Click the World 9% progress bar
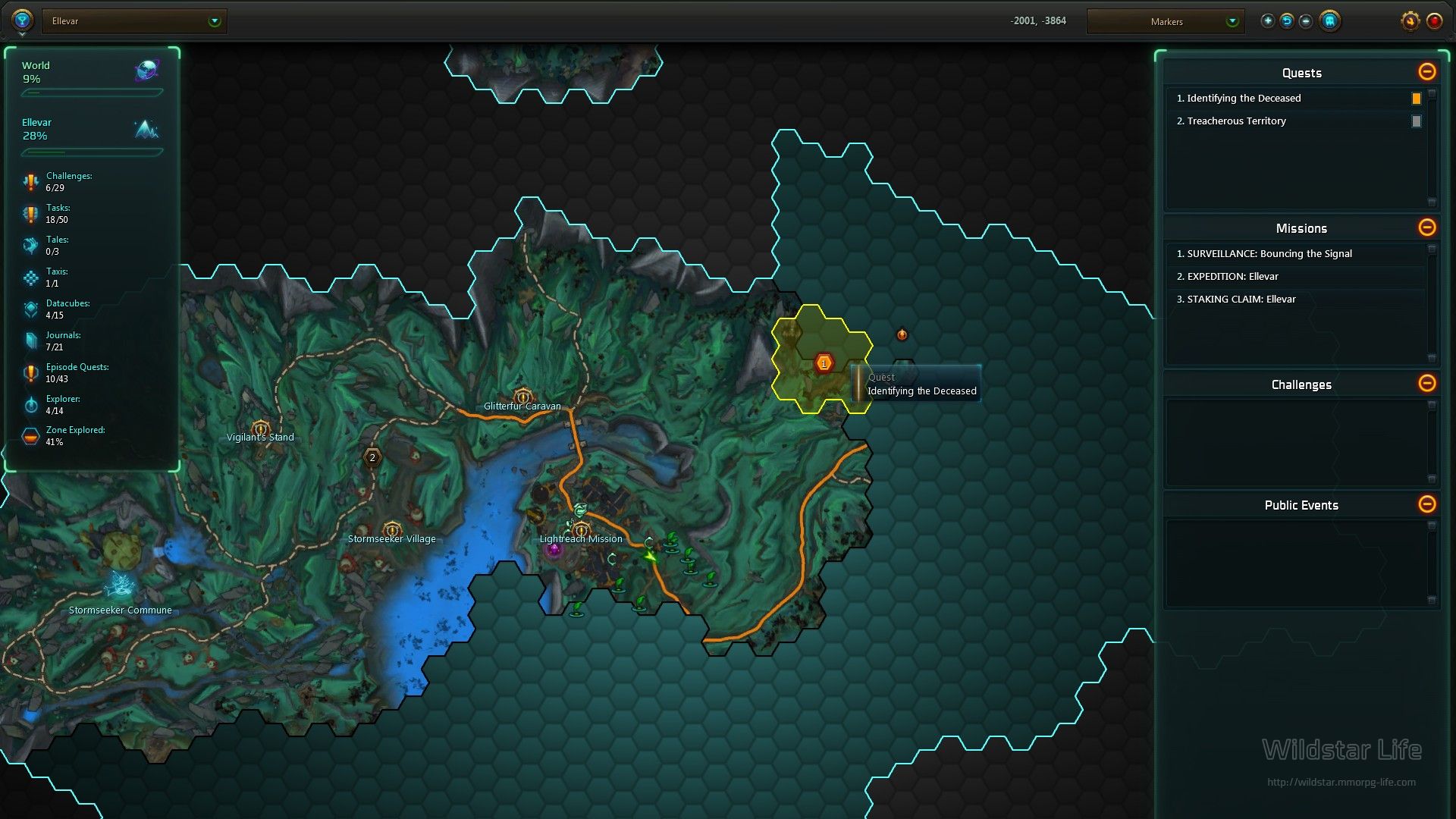The height and width of the screenshot is (819, 1456). coord(92,93)
